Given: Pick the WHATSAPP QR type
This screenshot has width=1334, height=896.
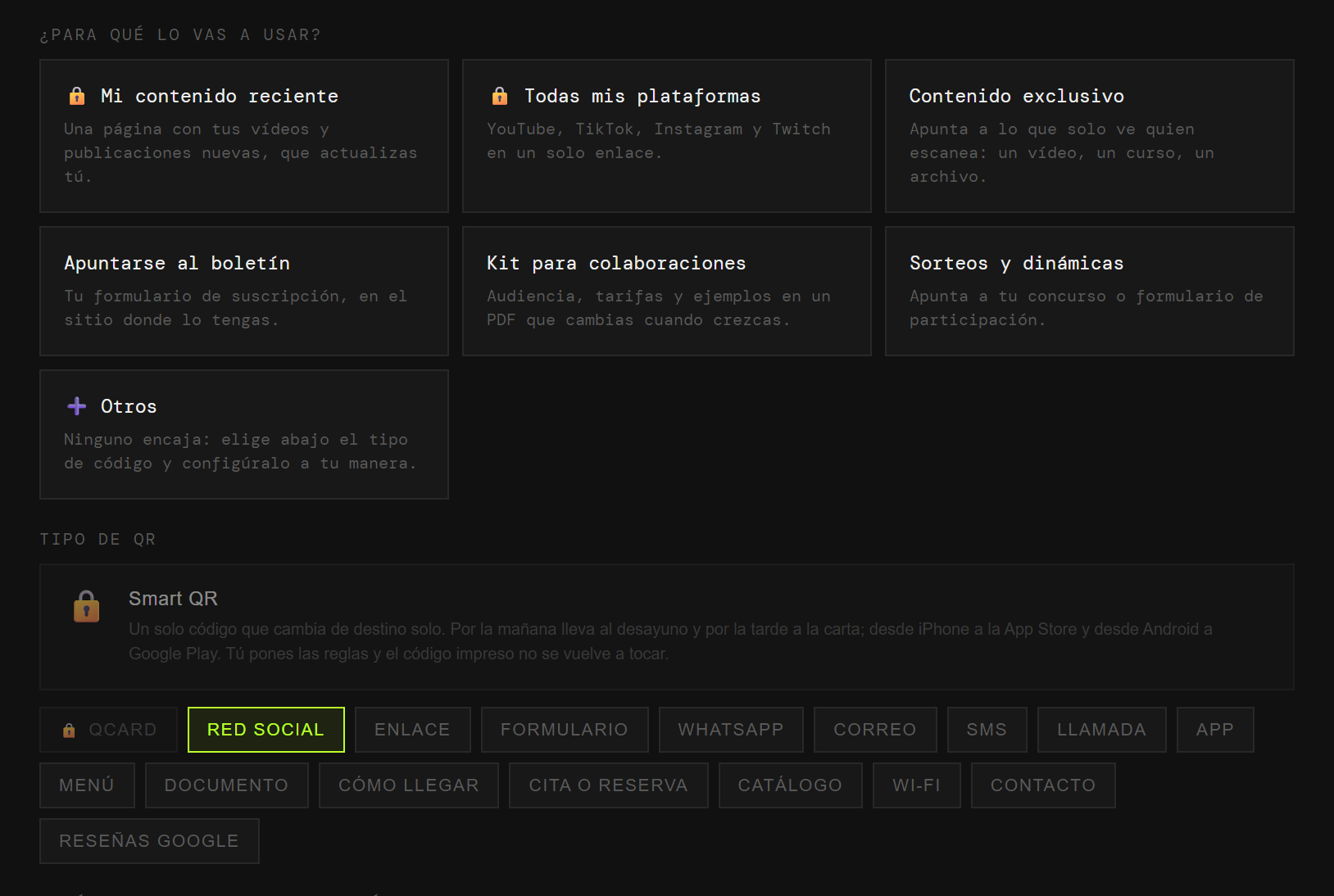Looking at the screenshot, I should coord(731,730).
